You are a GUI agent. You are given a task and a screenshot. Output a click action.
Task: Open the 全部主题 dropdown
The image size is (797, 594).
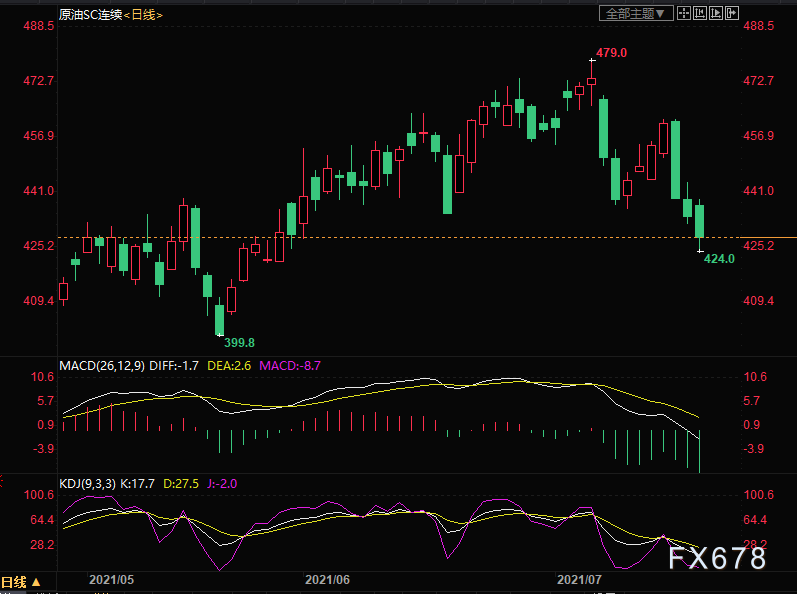tap(636, 13)
